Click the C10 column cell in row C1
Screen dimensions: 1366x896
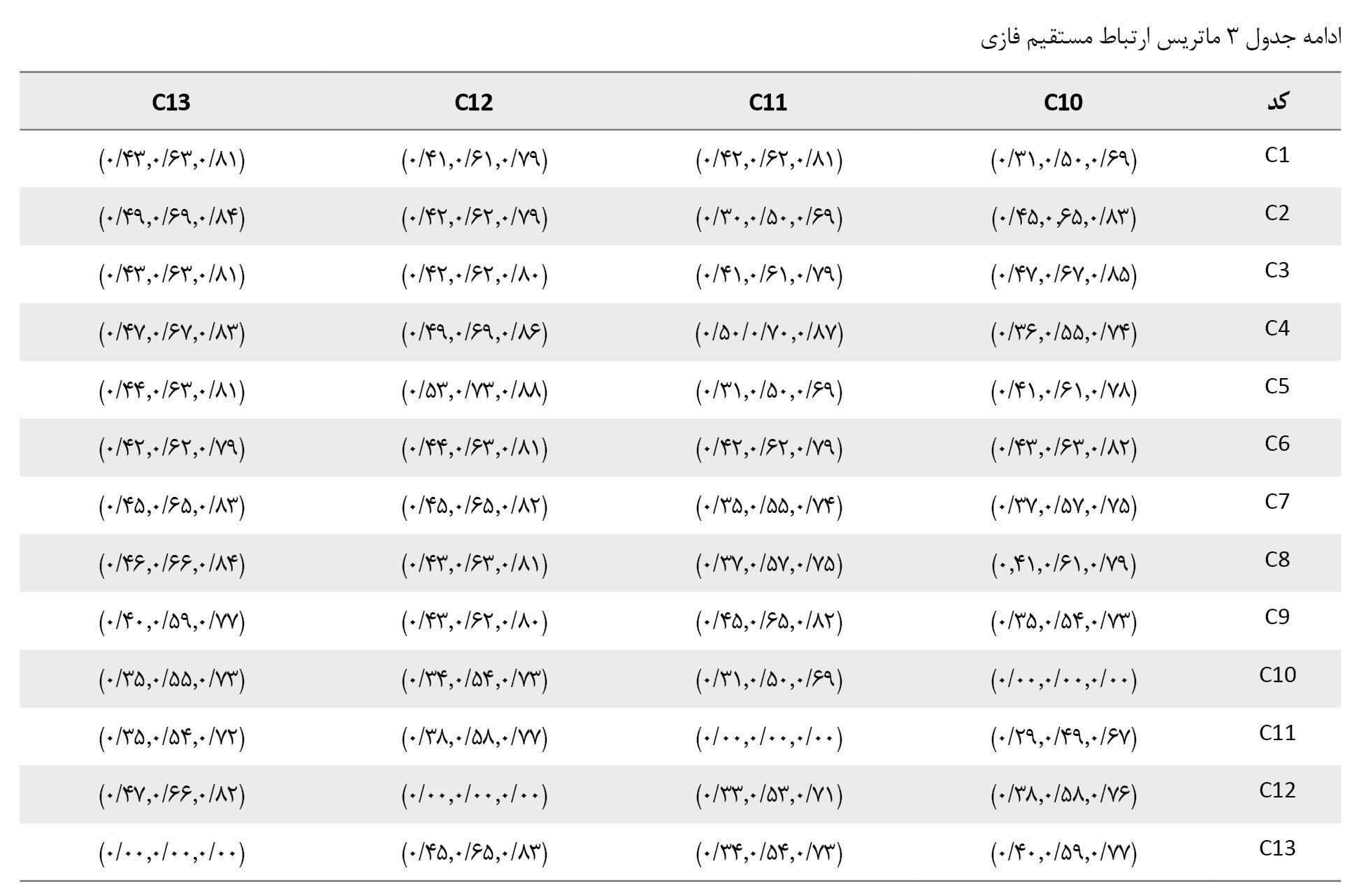pyautogui.click(x=1064, y=160)
